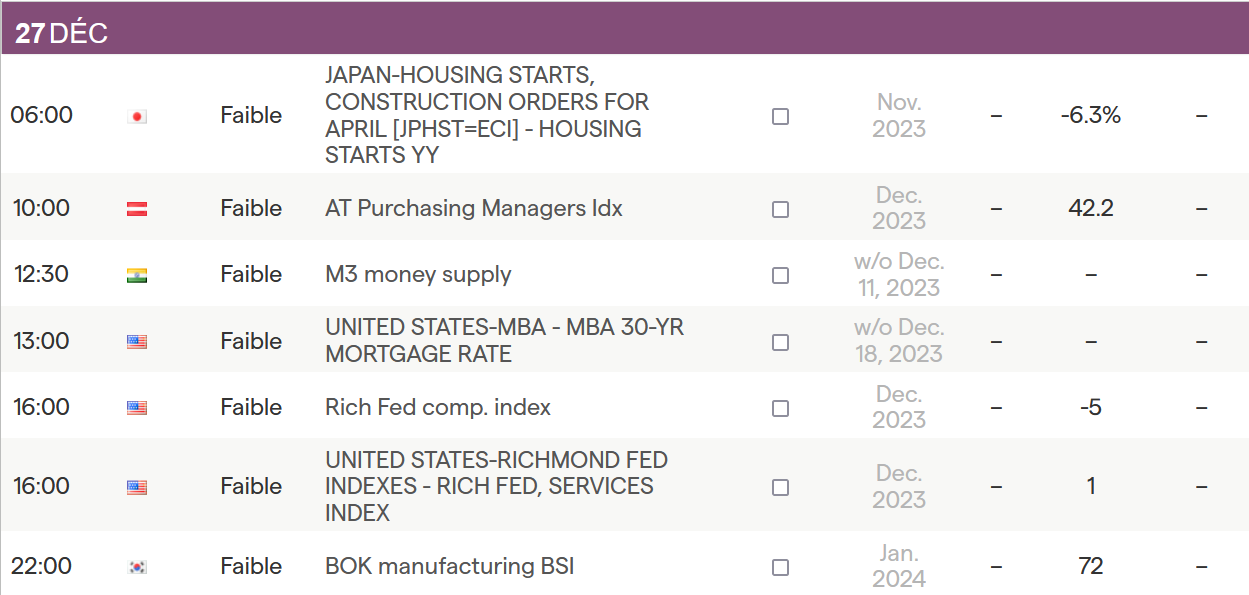
Task: Click the 27 DÉC date header
Action: (61, 33)
